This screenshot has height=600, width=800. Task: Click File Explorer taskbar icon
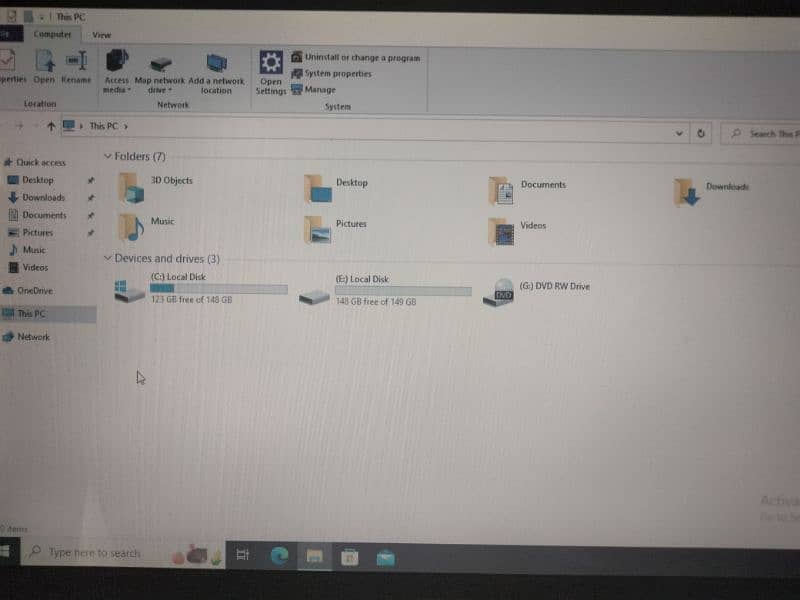tap(314, 557)
